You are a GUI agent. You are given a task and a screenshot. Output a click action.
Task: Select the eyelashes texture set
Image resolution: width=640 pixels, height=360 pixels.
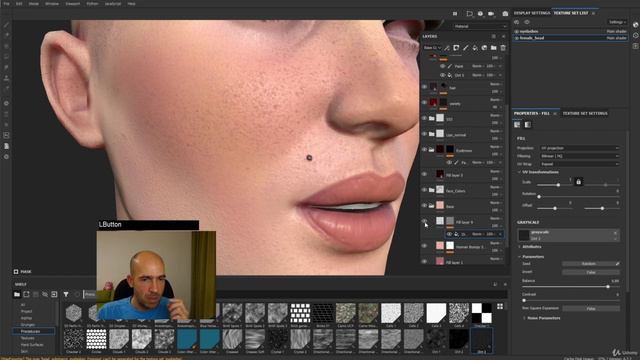570,31
